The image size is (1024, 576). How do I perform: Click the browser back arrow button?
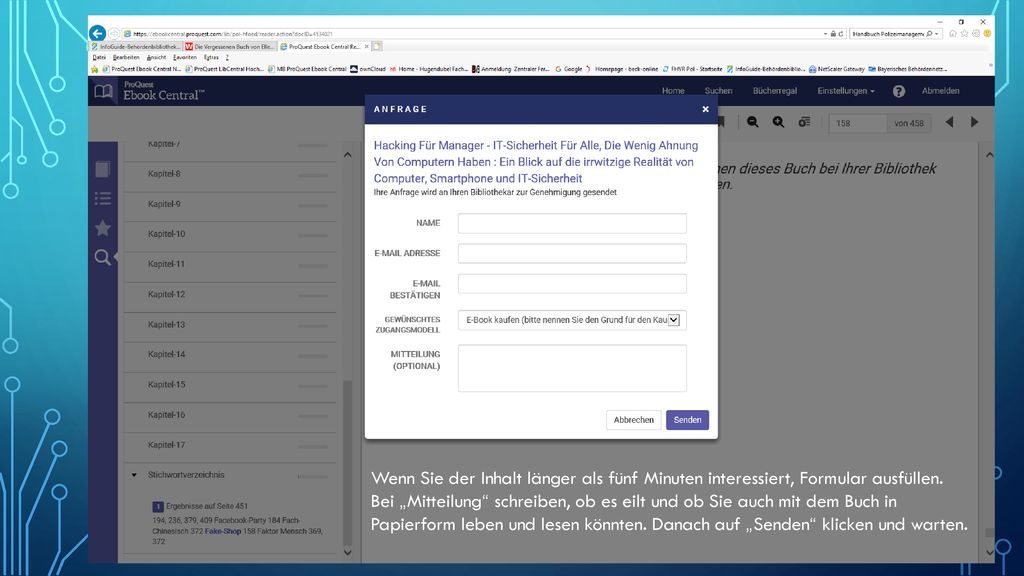tap(97, 33)
